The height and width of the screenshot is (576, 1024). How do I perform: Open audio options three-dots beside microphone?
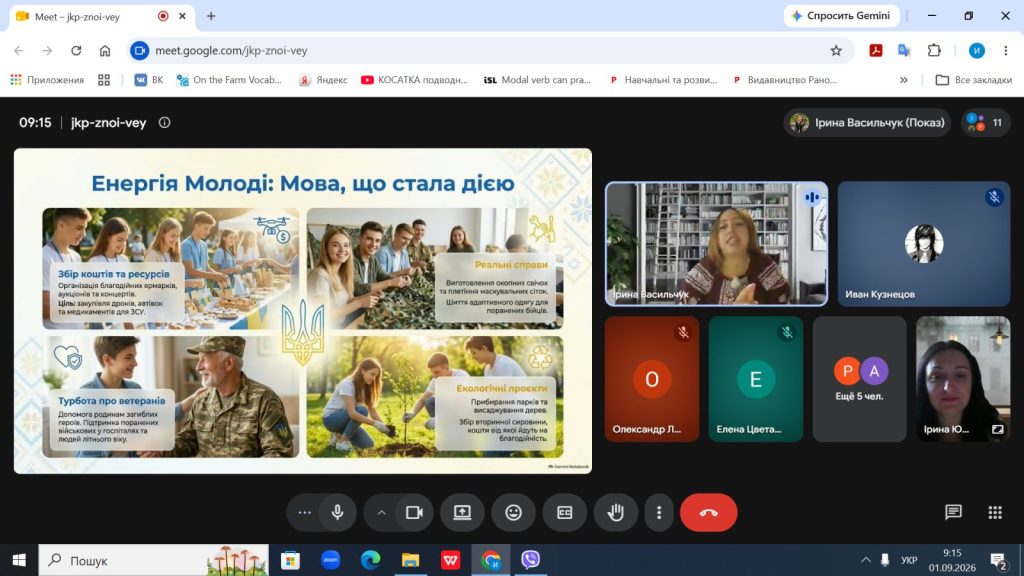[x=304, y=513]
